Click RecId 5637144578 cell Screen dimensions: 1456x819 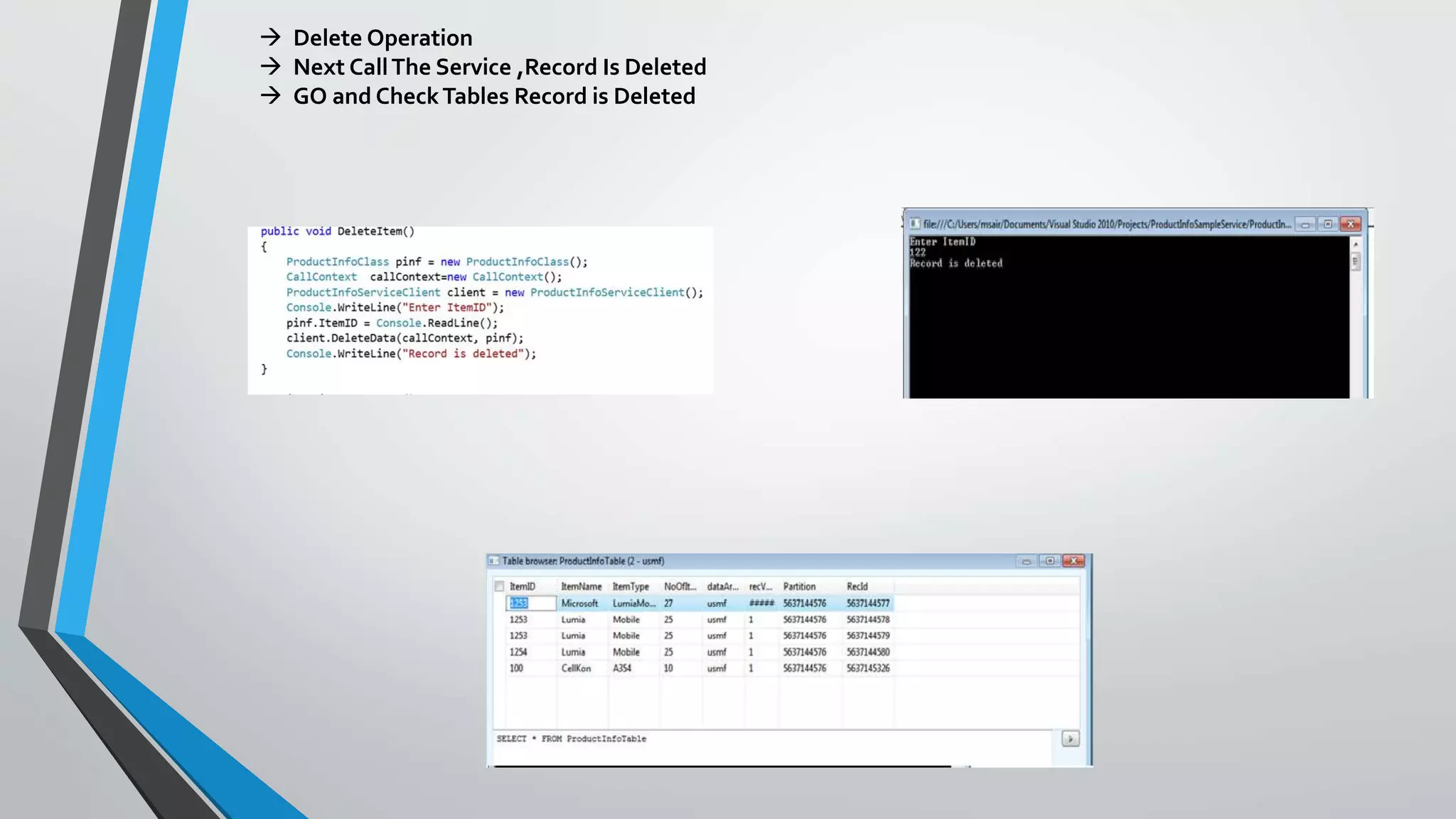click(x=868, y=619)
